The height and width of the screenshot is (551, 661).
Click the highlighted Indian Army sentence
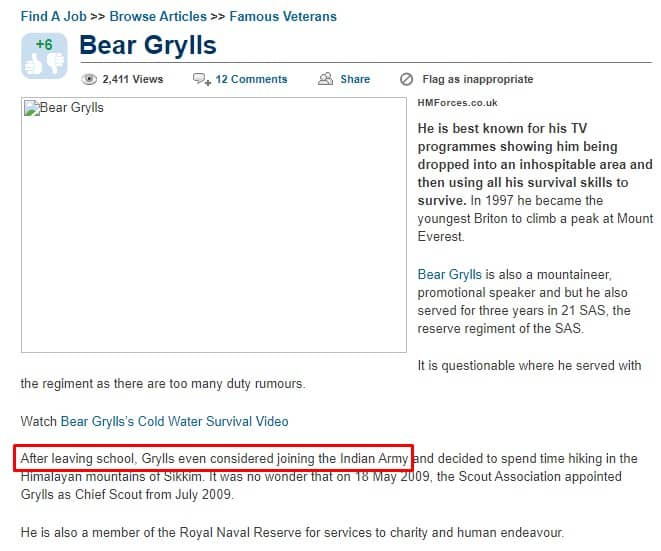[214, 458]
